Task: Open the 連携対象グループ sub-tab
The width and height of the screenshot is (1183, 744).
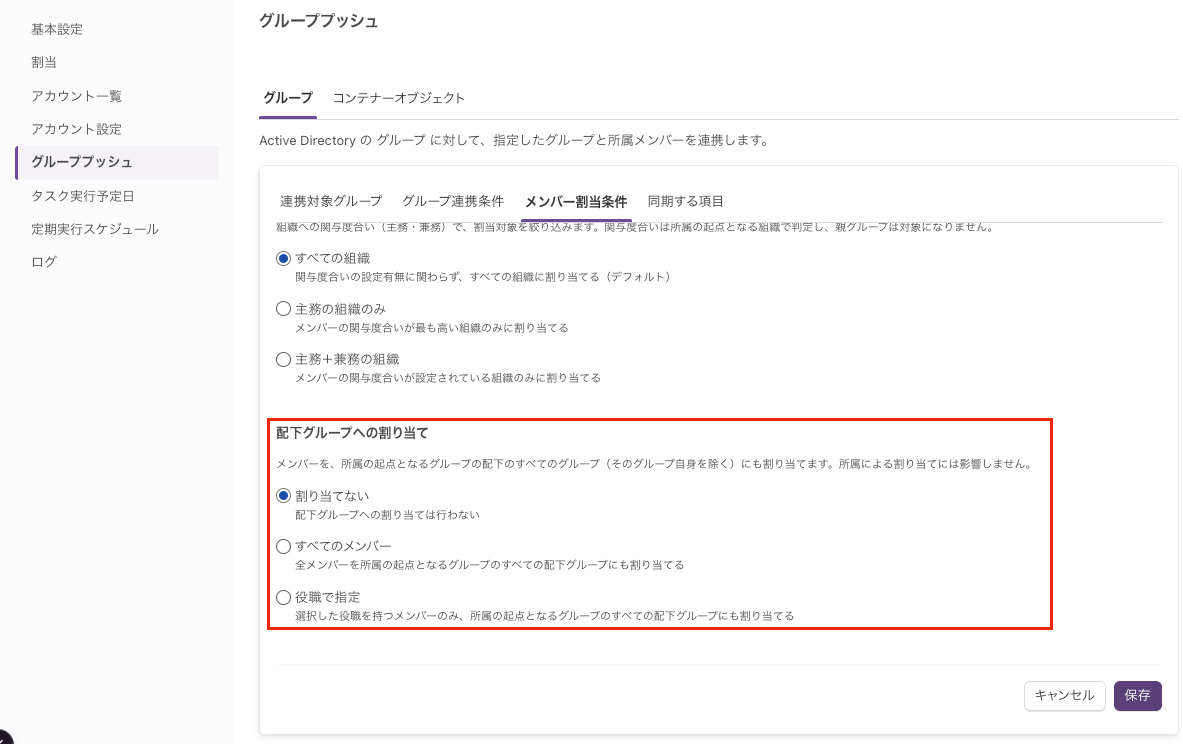Action: click(x=330, y=201)
